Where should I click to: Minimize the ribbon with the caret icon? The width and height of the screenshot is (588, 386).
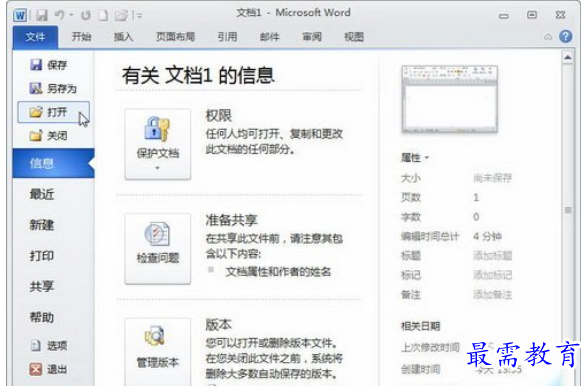[548, 37]
